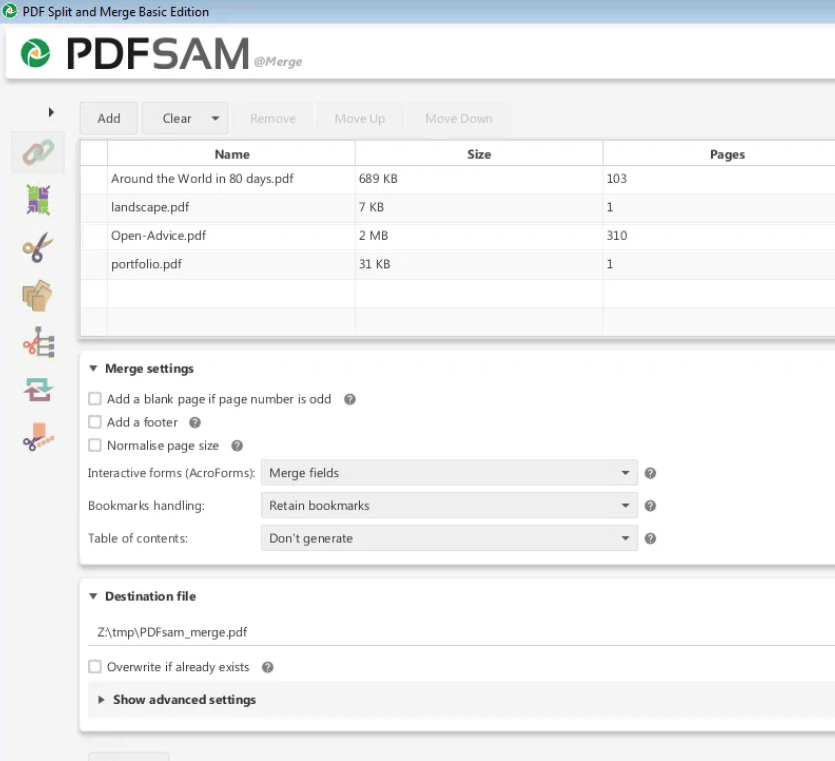Check the Add a footer option
Image resolution: width=835 pixels, height=761 pixels.
[x=95, y=422]
